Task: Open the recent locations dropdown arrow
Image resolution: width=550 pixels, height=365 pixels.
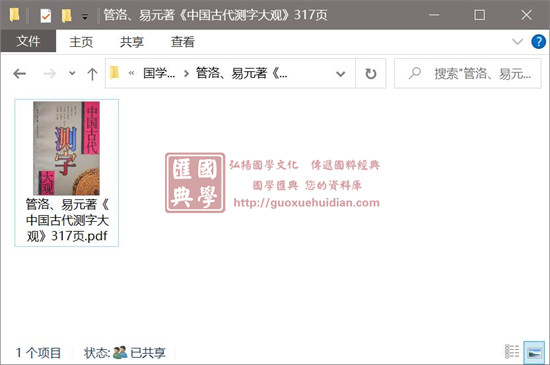Action: tap(72, 74)
